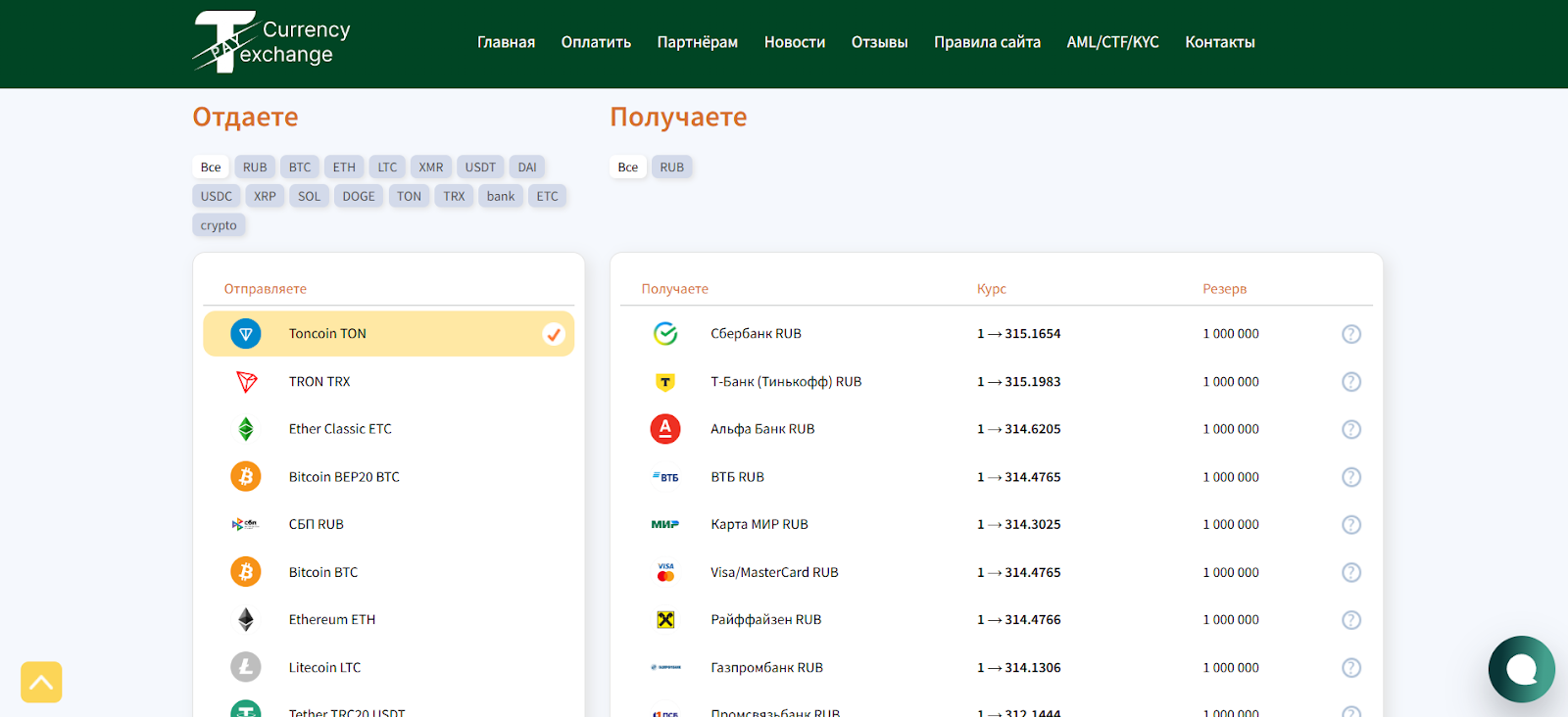
Task: Click the Visa/MasterCard logo icon
Action: tap(665, 572)
